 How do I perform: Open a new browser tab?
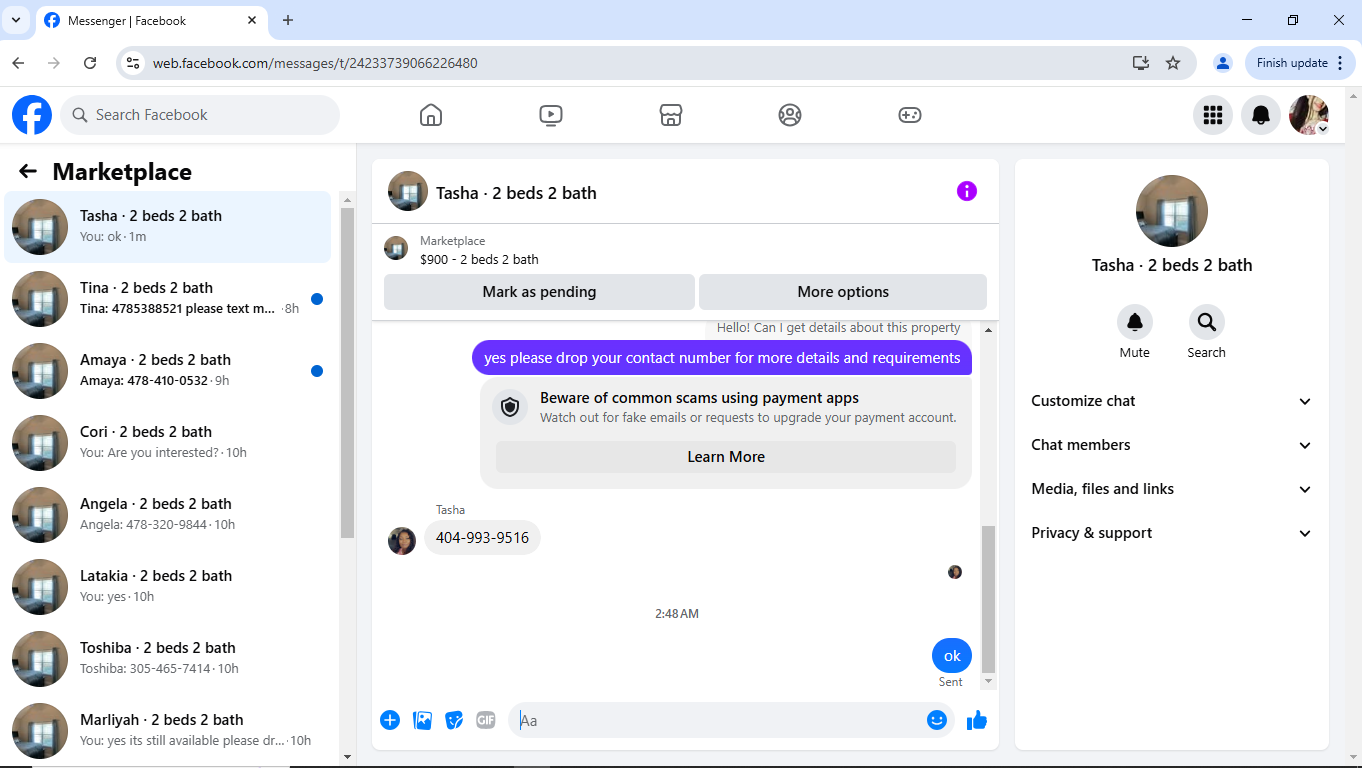pos(288,20)
